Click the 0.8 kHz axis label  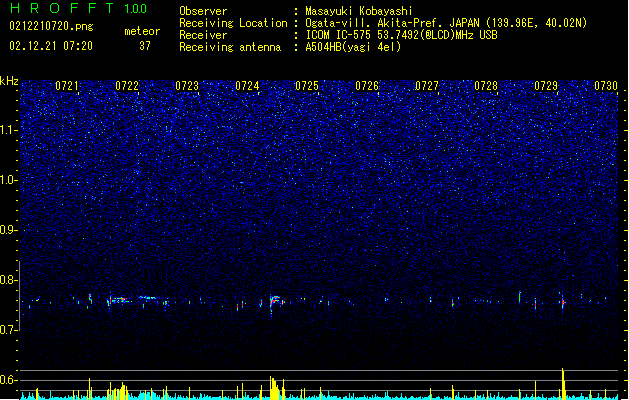(x=9, y=280)
